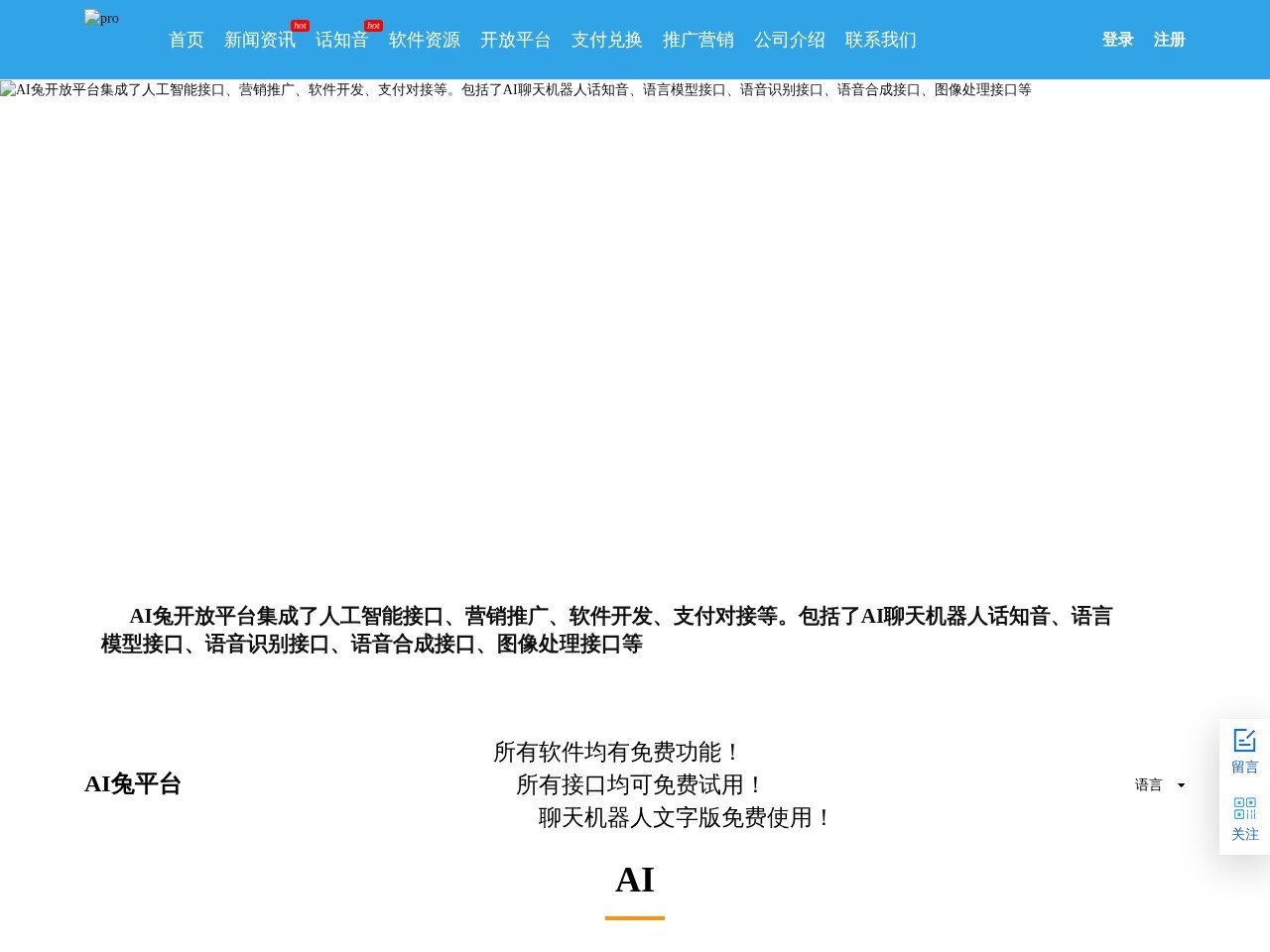
Task: Open the 公司介绍 page
Action: (x=790, y=40)
